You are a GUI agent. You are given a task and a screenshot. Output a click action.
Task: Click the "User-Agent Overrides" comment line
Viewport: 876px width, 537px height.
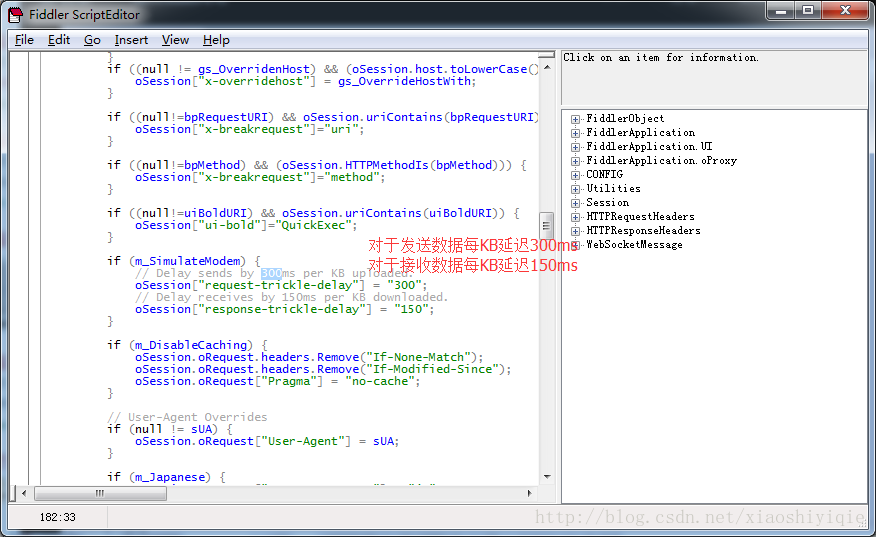(187, 417)
